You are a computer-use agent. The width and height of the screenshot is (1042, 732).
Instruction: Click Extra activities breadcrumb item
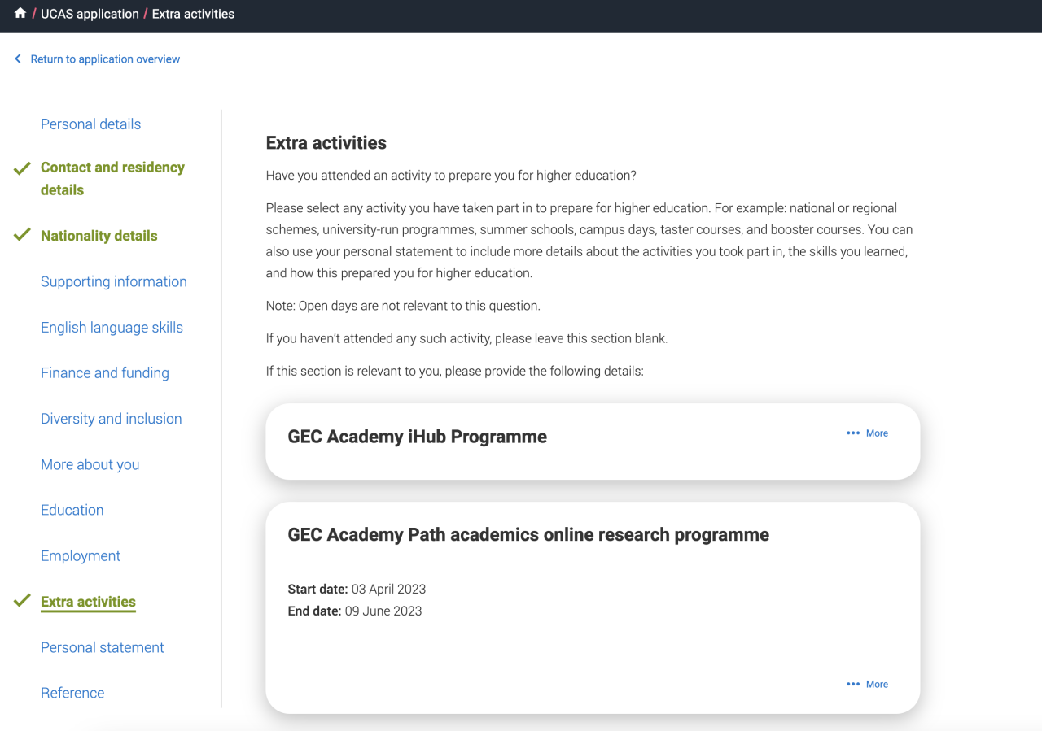point(193,14)
